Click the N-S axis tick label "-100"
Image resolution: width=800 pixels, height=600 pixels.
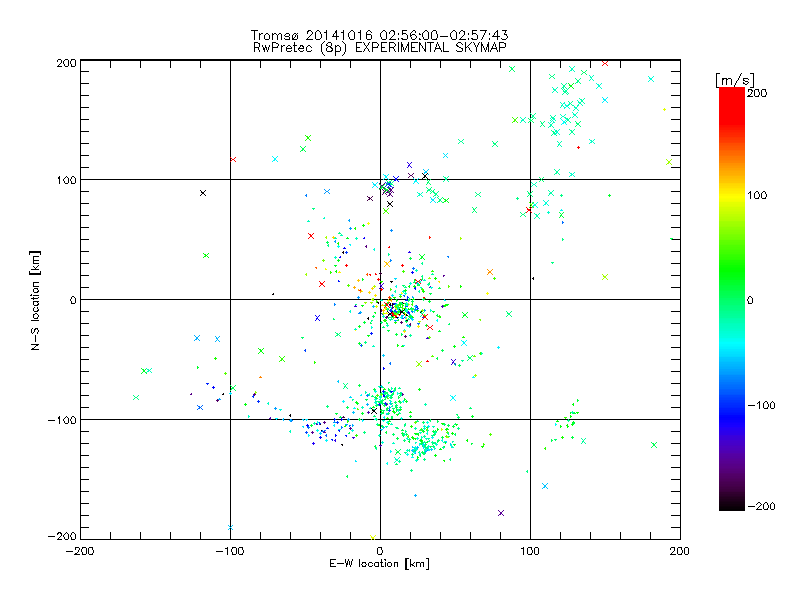(x=62, y=420)
